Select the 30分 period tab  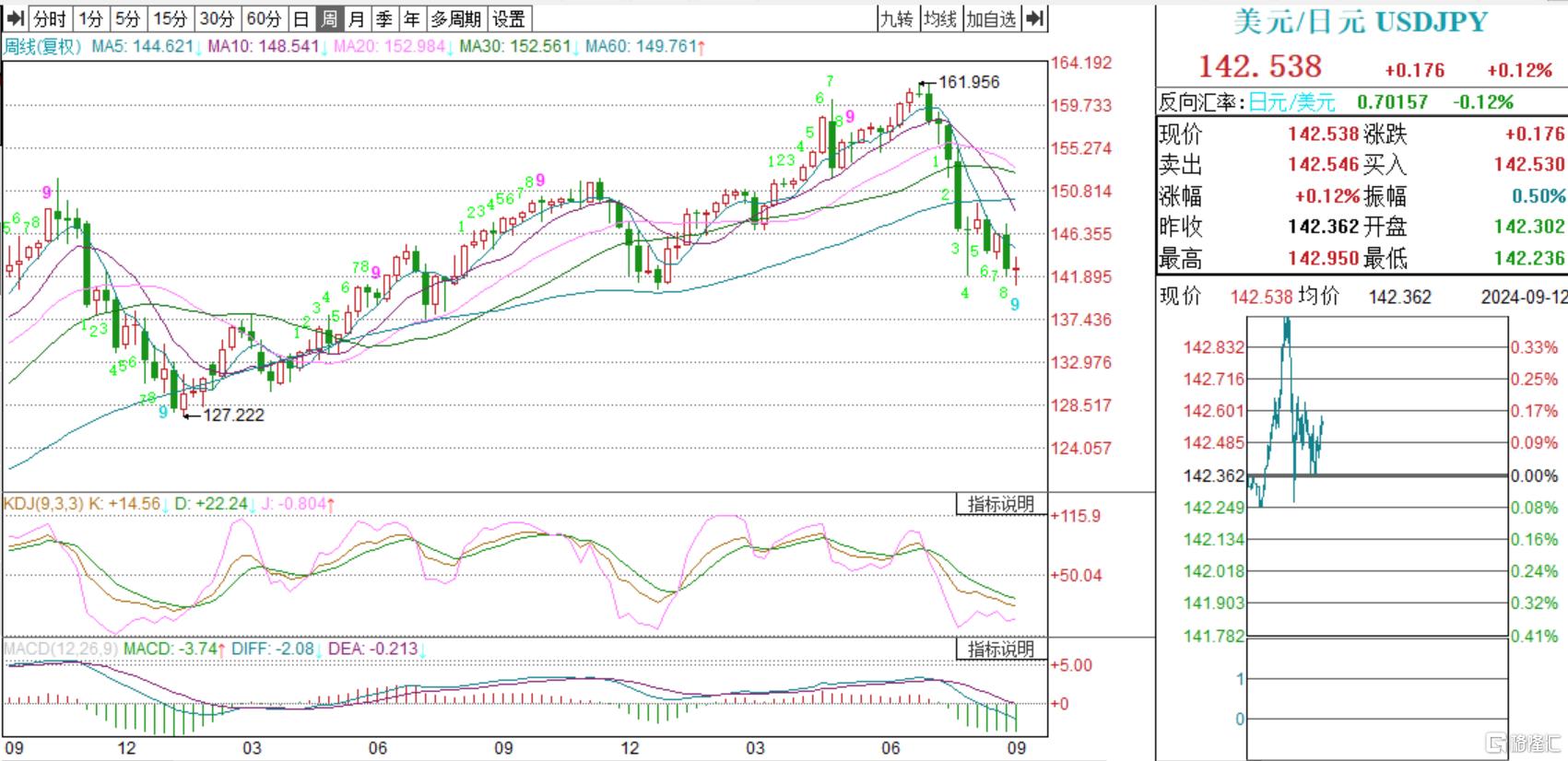[x=218, y=18]
